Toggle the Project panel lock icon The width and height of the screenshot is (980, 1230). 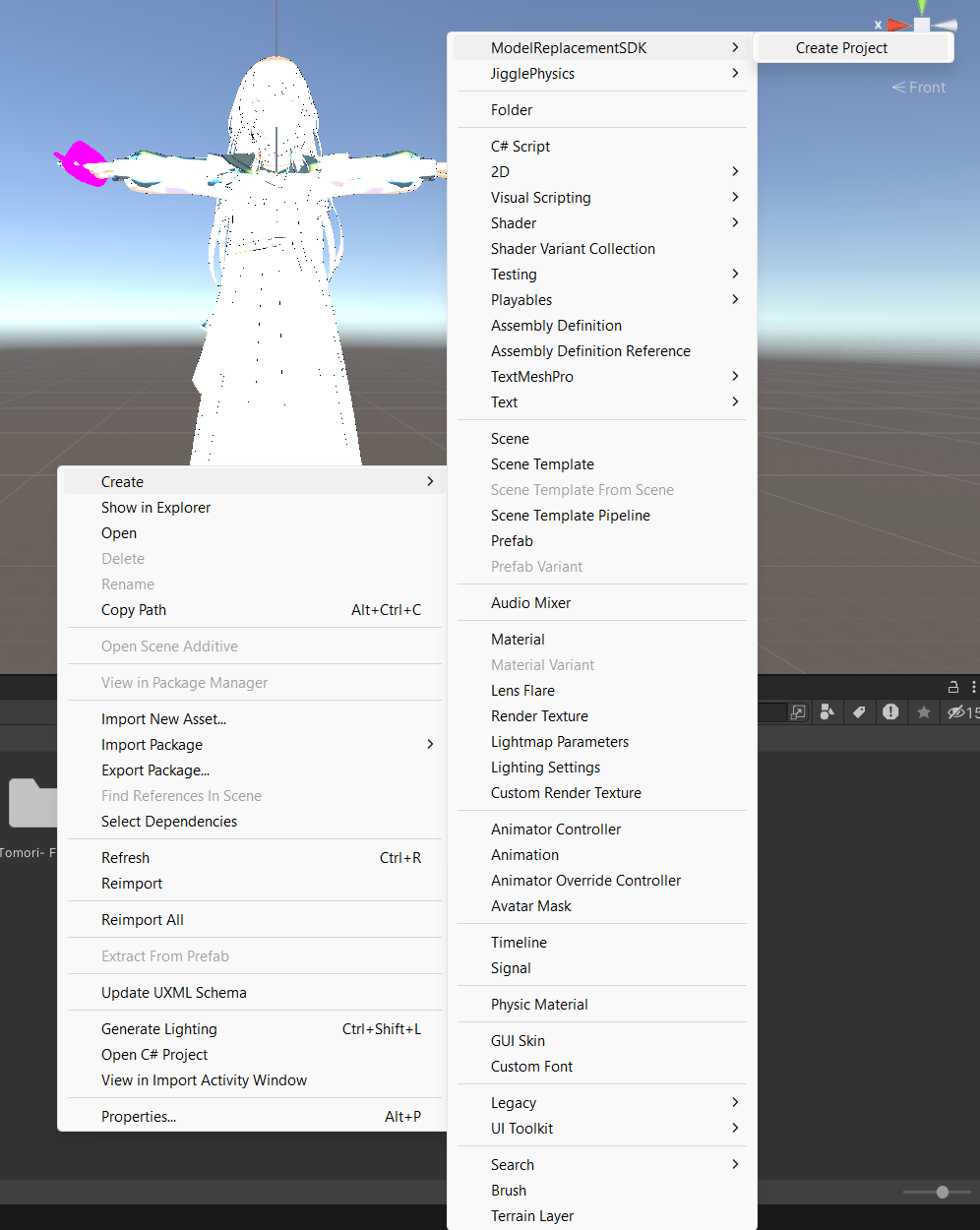[x=952, y=687]
